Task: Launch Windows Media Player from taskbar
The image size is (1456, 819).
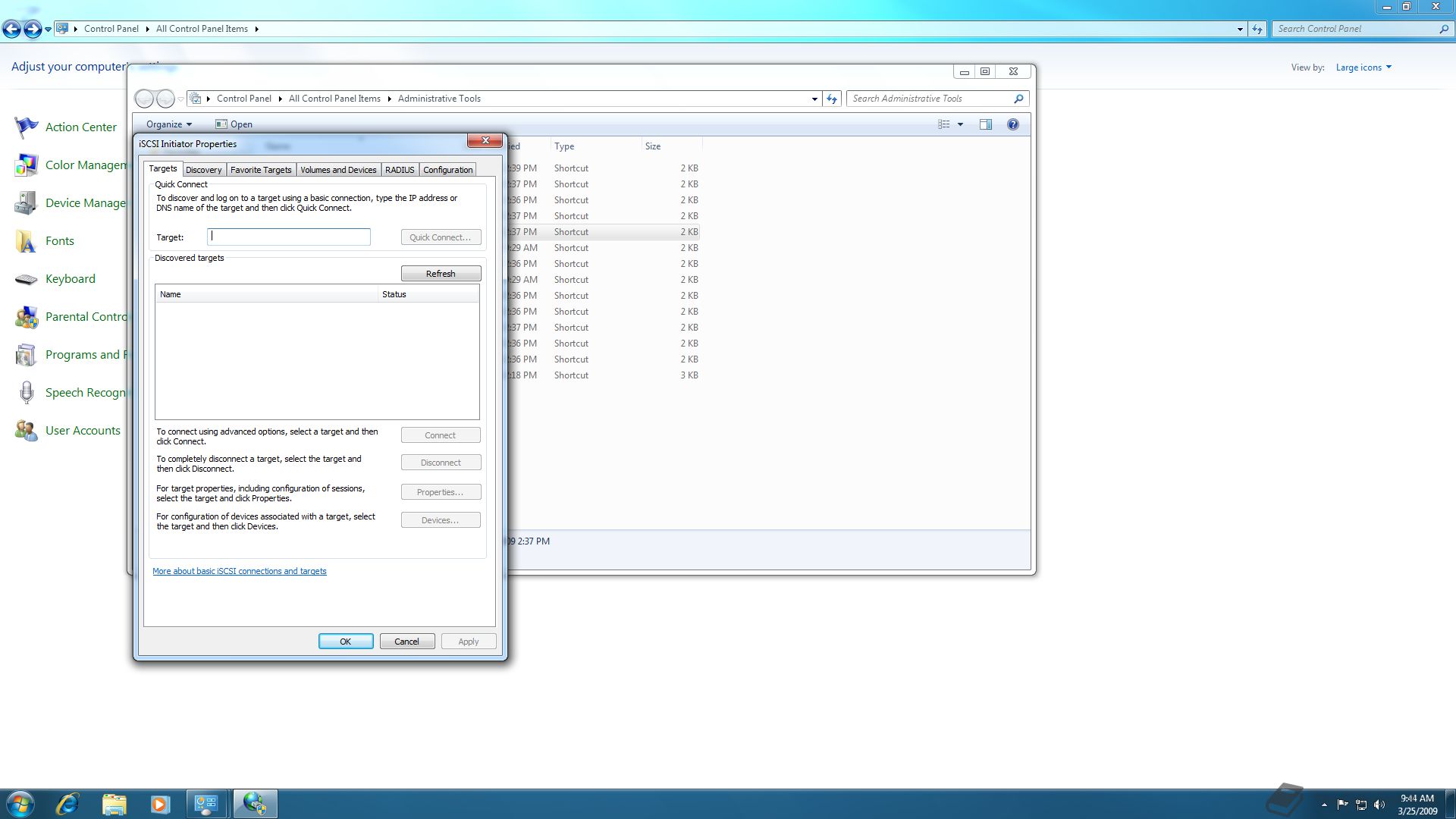Action: pyautogui.click(x=159, y=804)
